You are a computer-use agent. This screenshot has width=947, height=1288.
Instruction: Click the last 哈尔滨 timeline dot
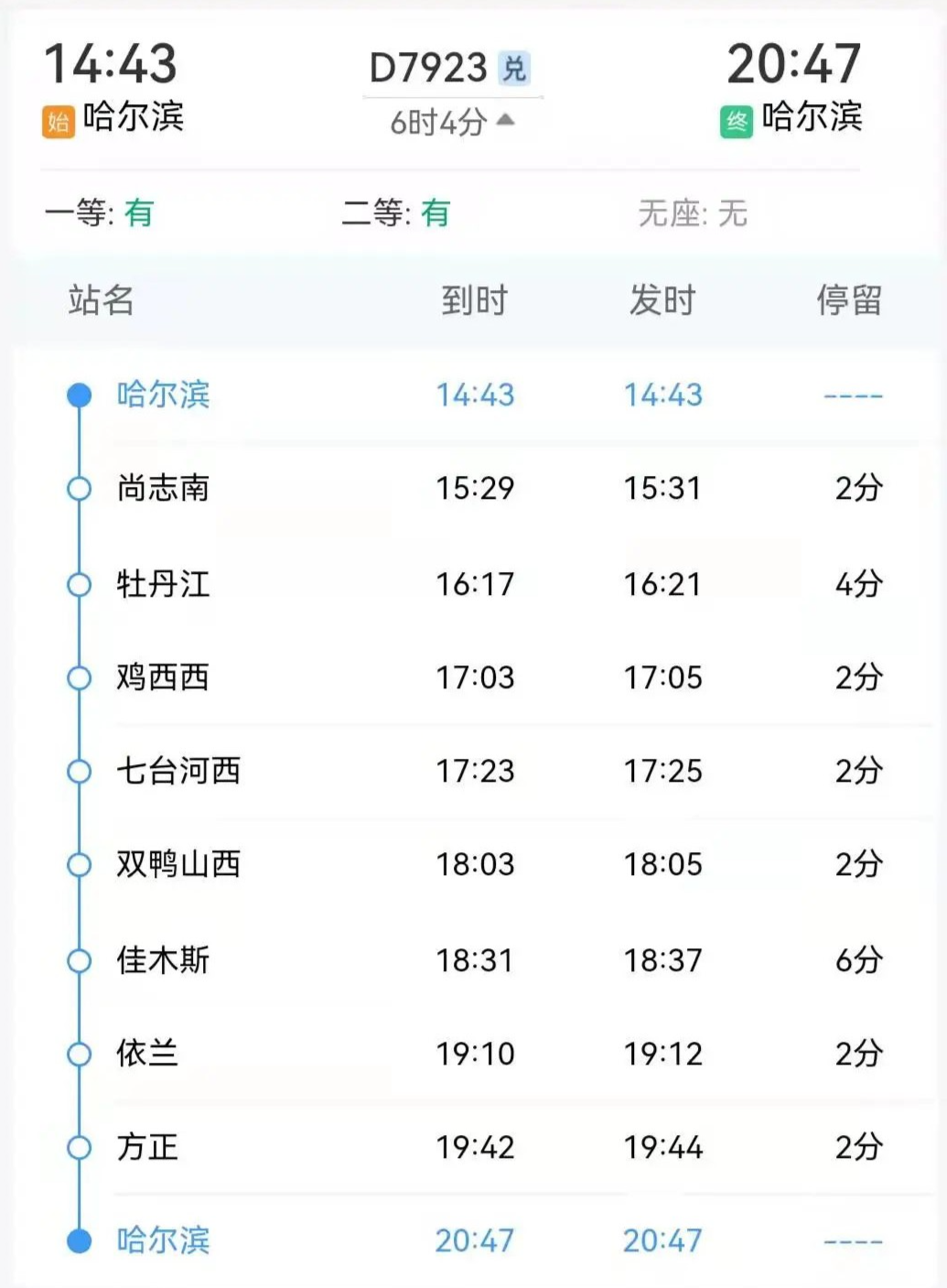pyautogui.click(x=80, y=1240)
